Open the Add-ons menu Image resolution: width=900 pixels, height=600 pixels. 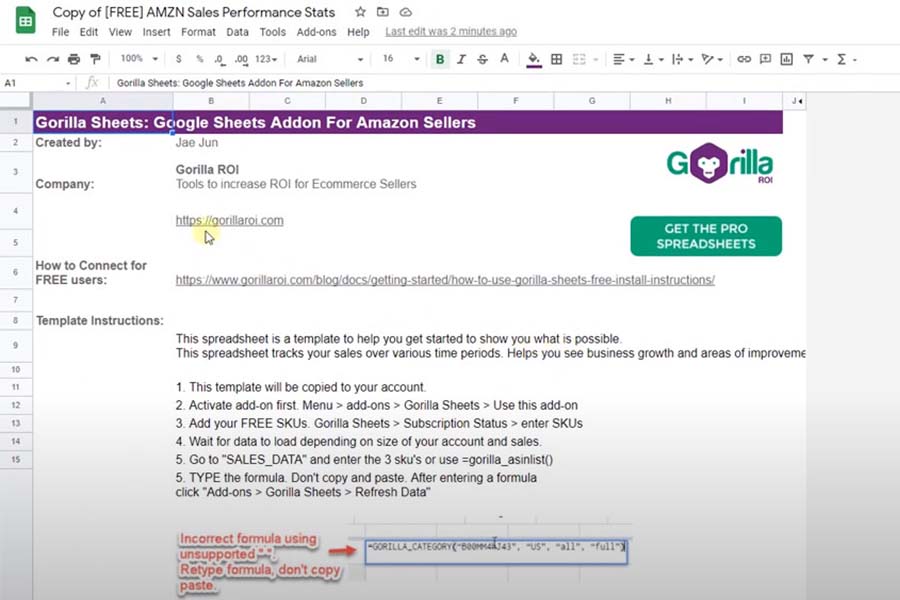(x=316, y=32)
